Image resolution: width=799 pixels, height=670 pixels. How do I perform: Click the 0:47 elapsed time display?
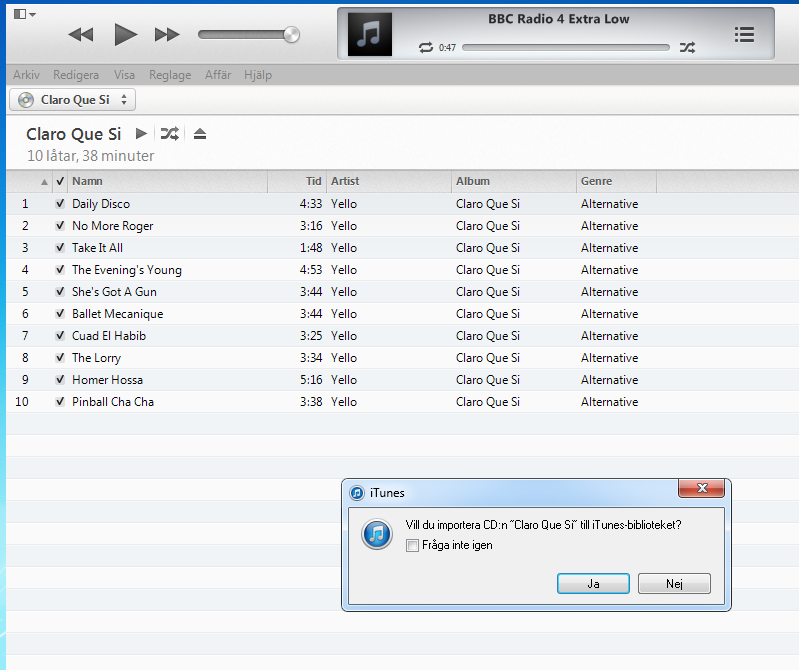point(447,47)
